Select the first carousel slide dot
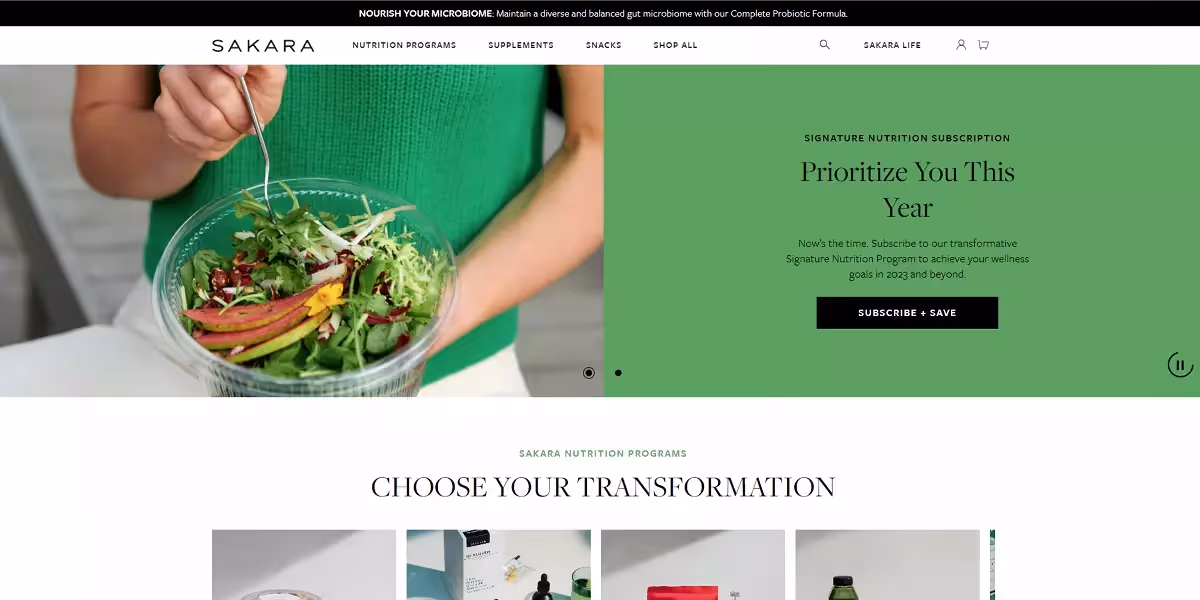This screenshot has height=600, width=1200. (589, 373)
